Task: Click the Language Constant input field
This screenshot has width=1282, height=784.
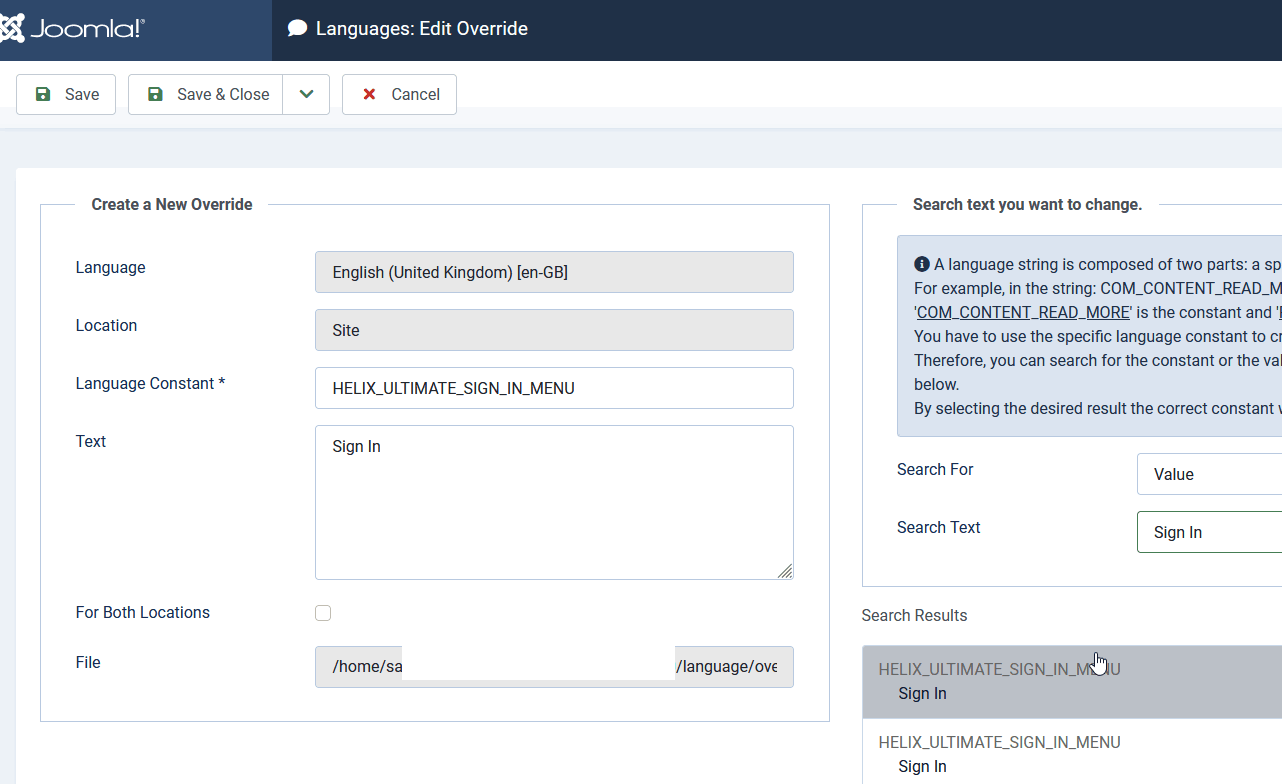Action: click(554, 388)
